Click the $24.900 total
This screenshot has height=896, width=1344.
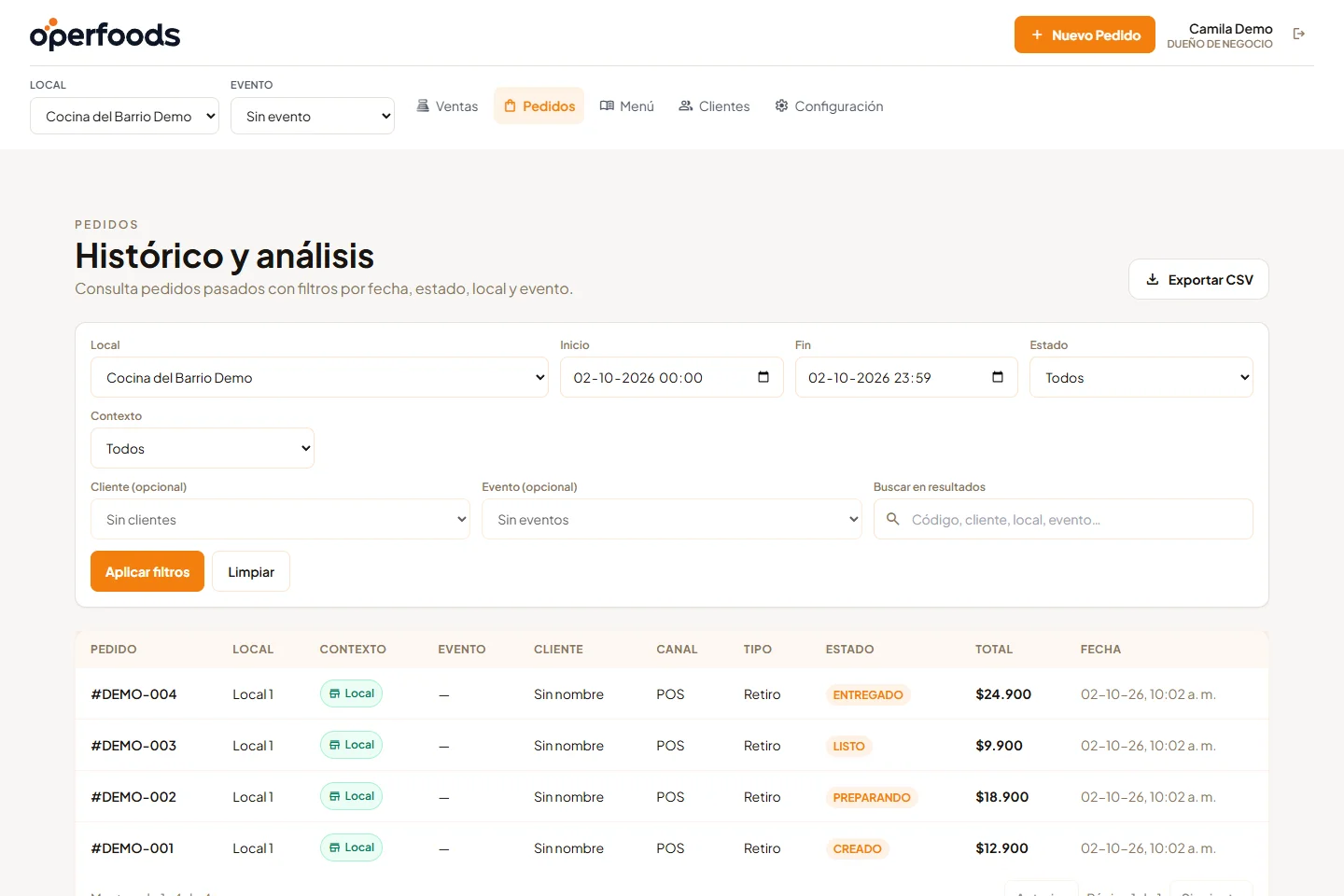coord(1003,694)
